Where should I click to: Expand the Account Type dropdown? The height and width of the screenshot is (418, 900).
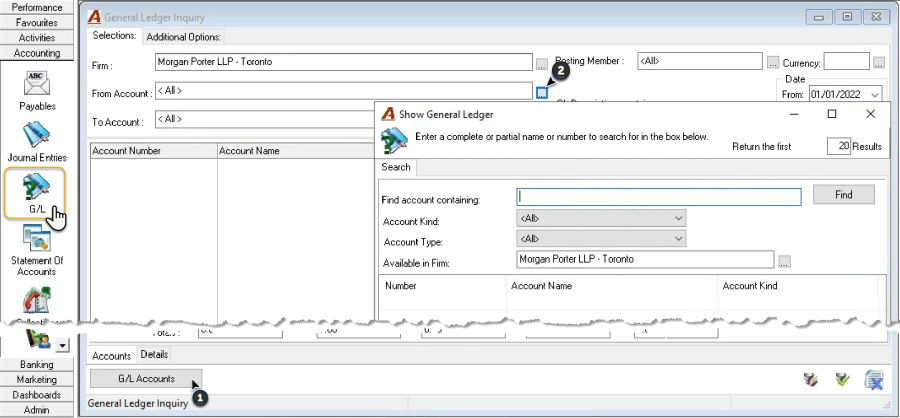point(679,238)
